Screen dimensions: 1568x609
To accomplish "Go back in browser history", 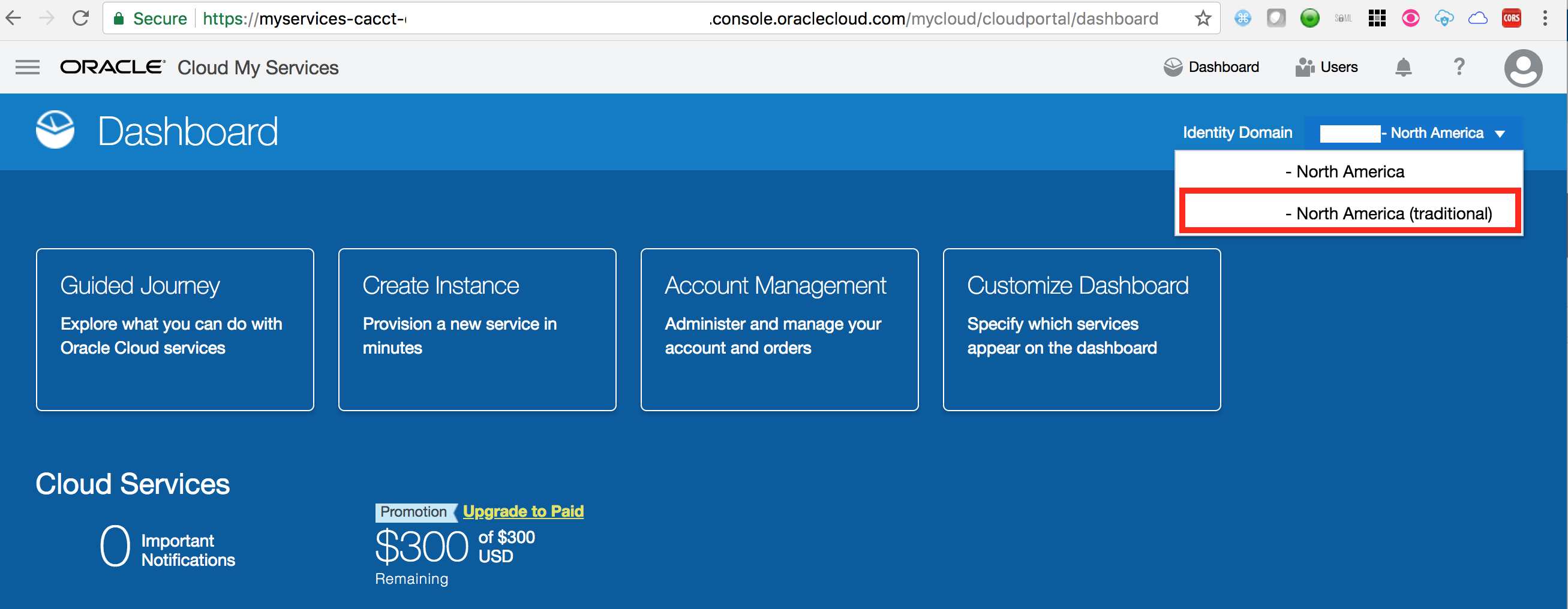I will tap(13, 18).
